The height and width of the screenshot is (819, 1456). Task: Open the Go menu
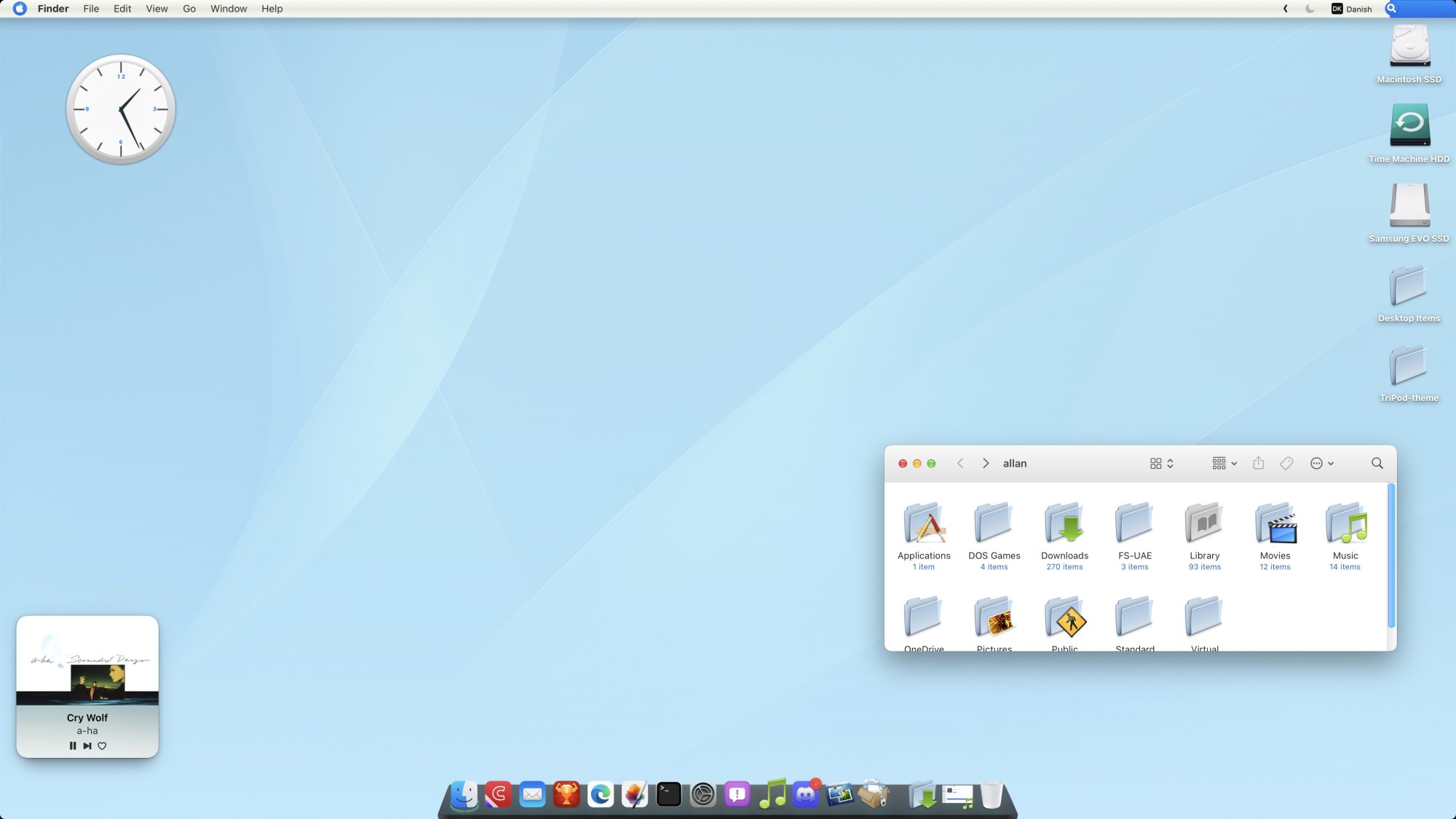tap(189, 9)
